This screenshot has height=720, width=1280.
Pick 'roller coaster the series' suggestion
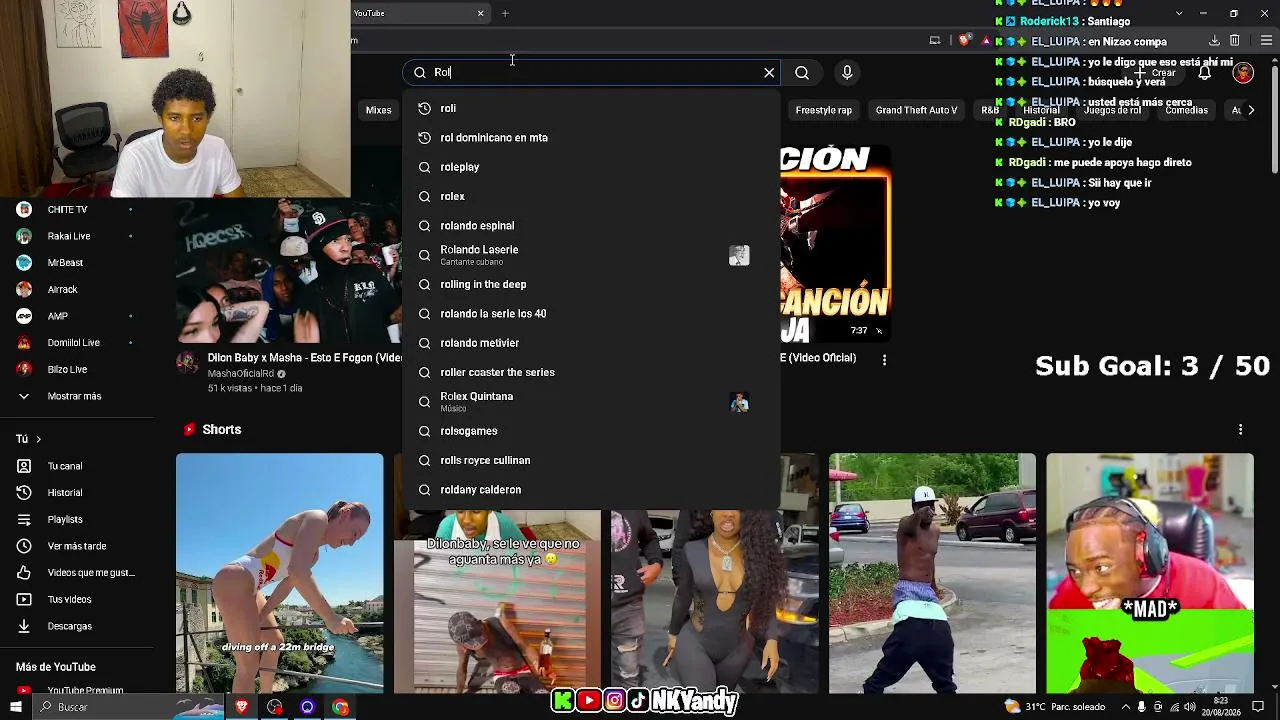[x=591, y=372]
